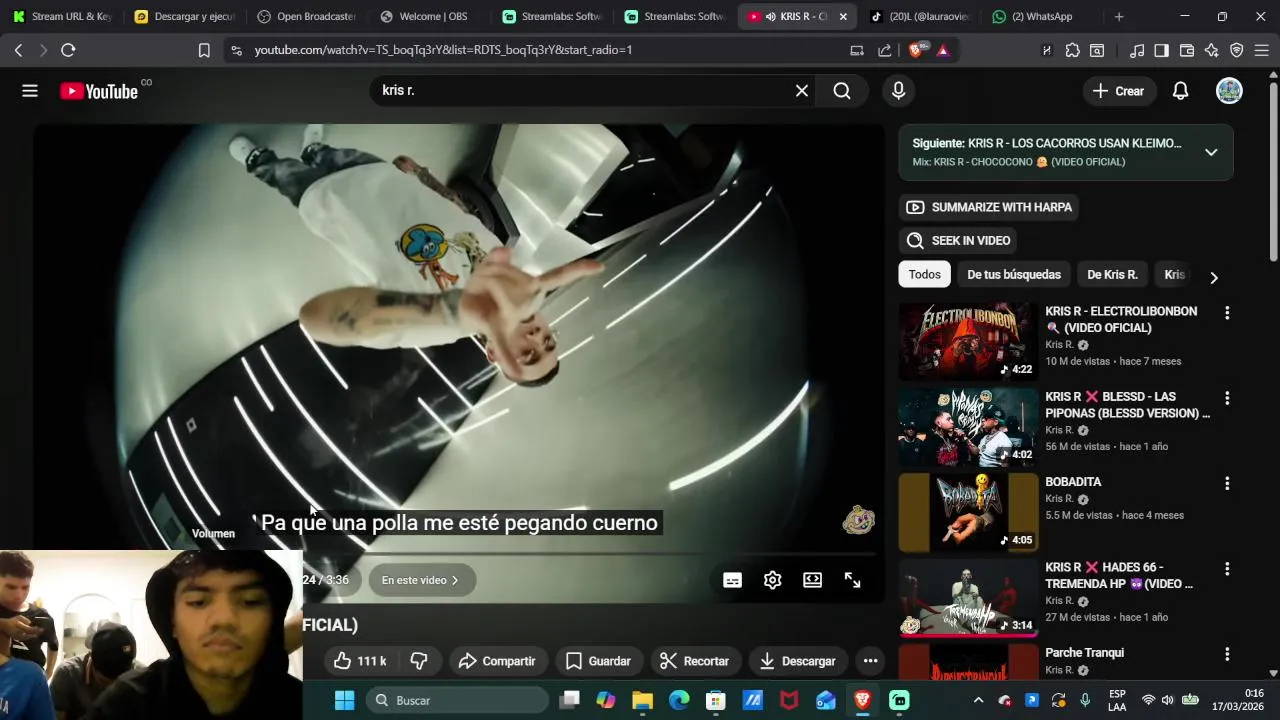The image size is (1280, 720).
Task: Click the address bar URL
Action: [443, 50]
